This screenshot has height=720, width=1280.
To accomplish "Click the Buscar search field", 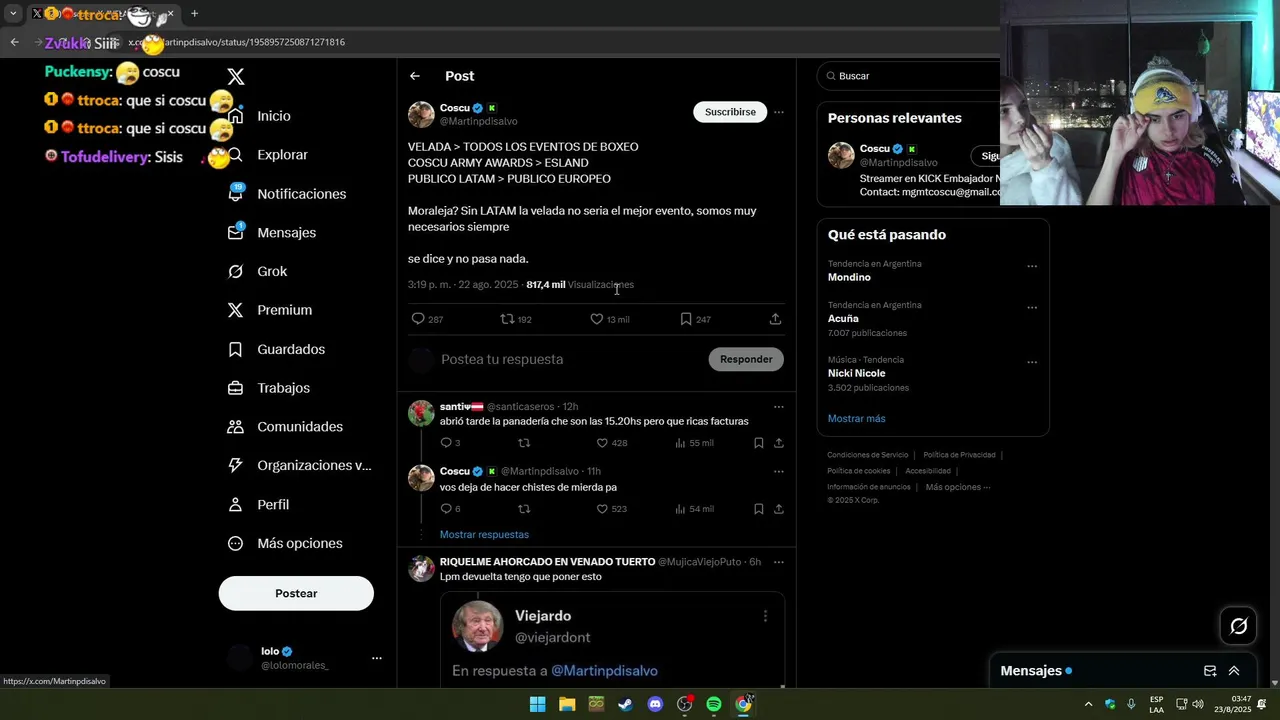I will 910,76.
